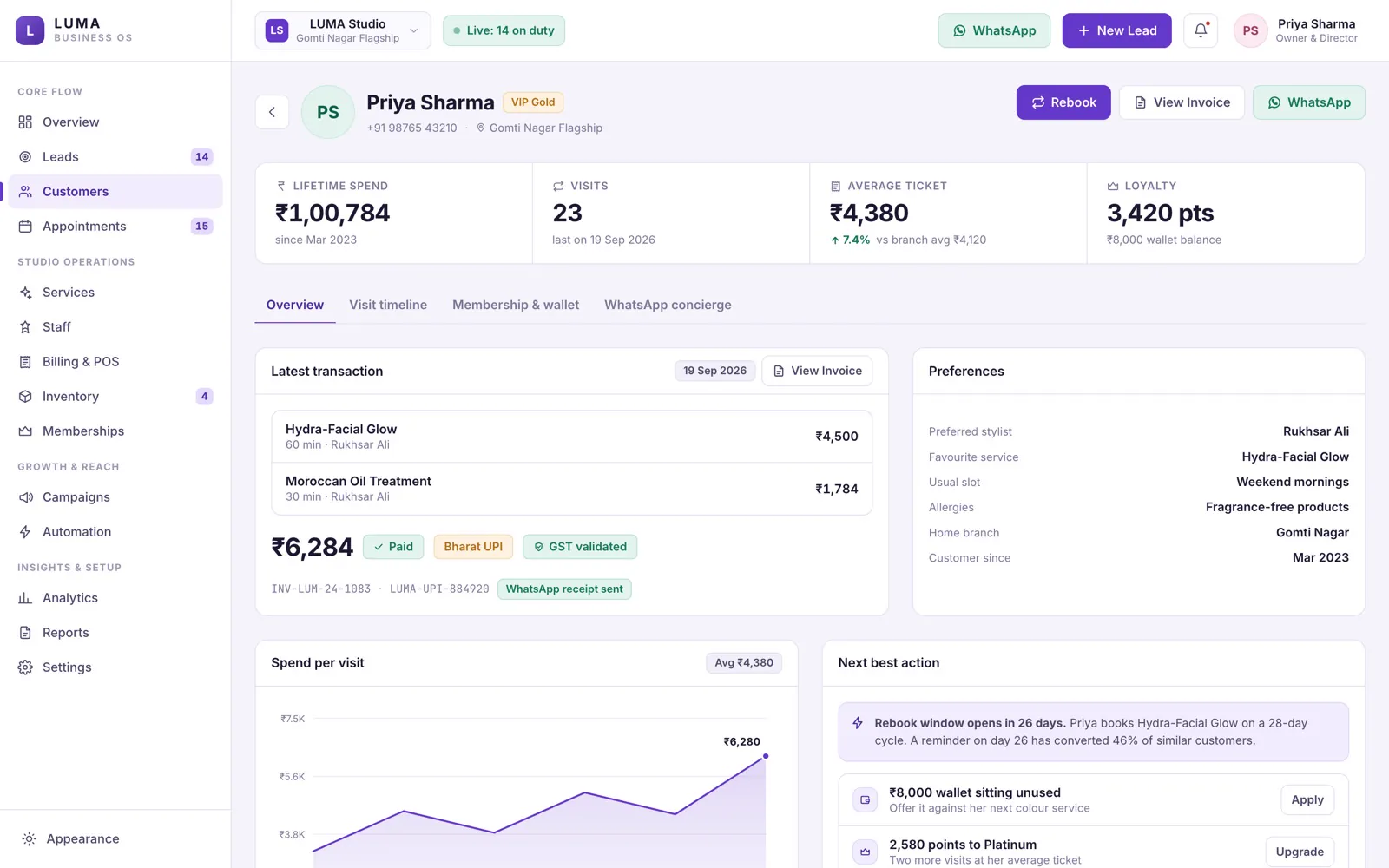The height and width of the screenshot is (868, 1389).
Task: Open the Settings gear icon
Action: [25, 667]
